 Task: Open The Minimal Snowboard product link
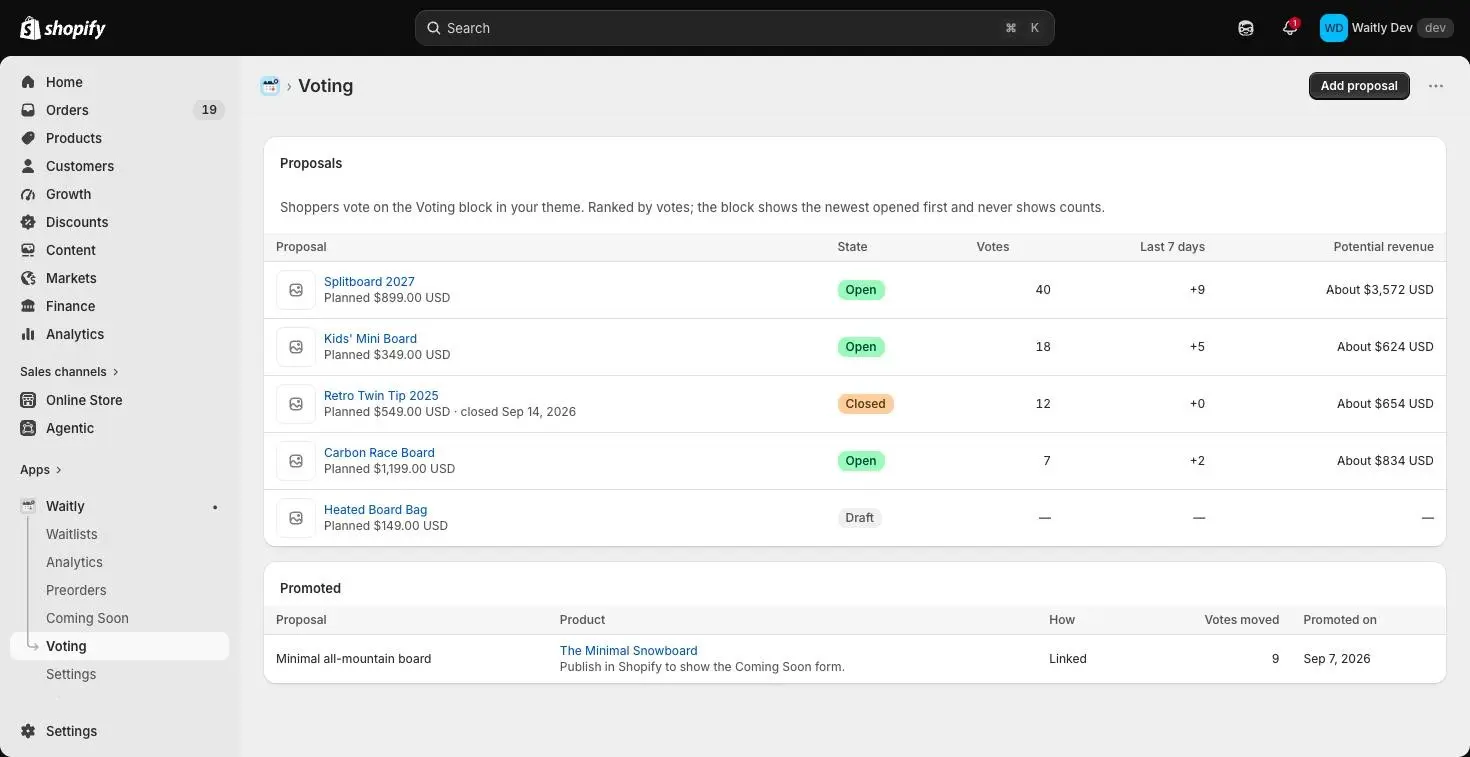click(628, 651)
